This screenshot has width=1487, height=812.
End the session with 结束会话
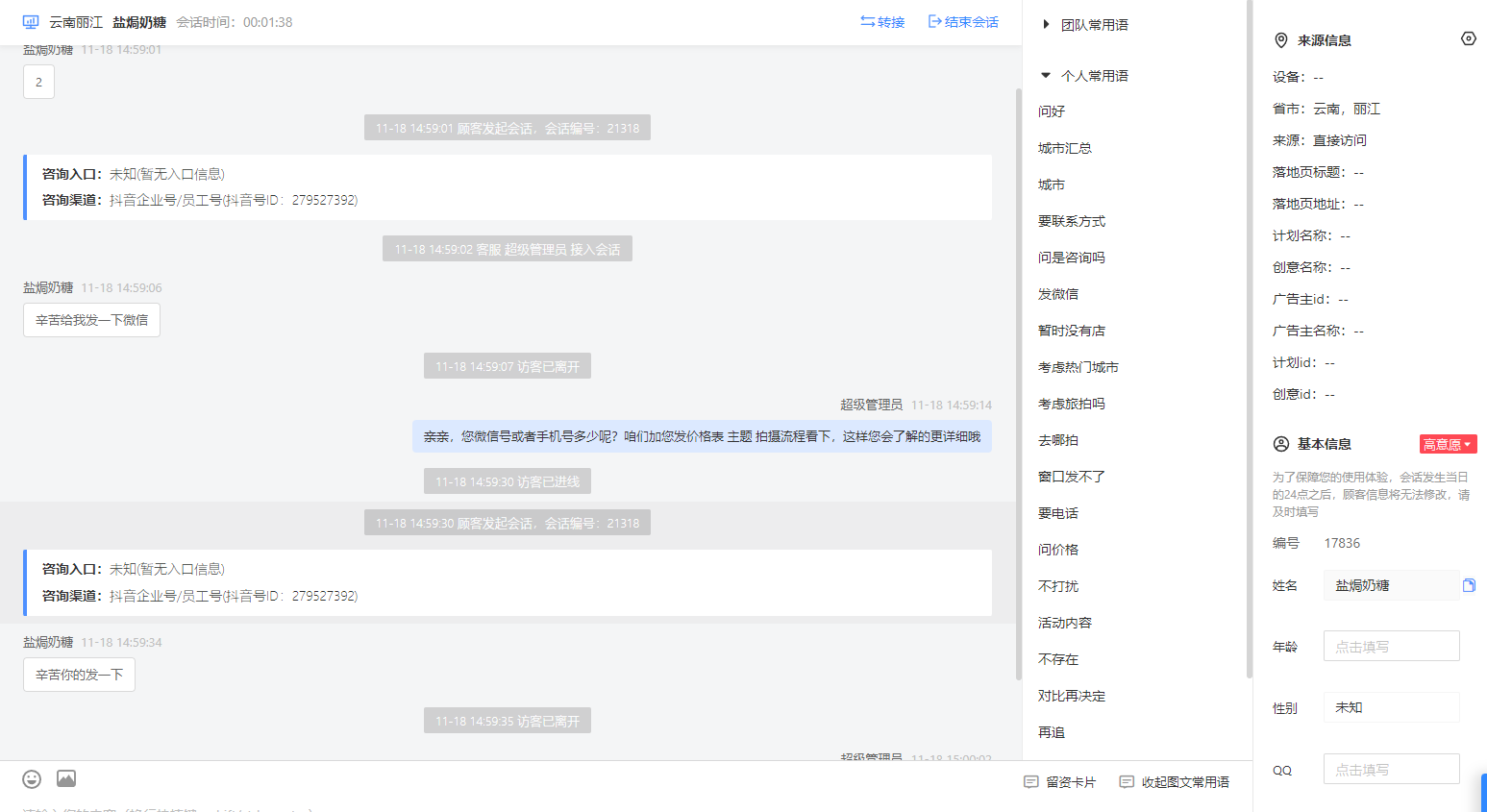[x=963, y=22]
